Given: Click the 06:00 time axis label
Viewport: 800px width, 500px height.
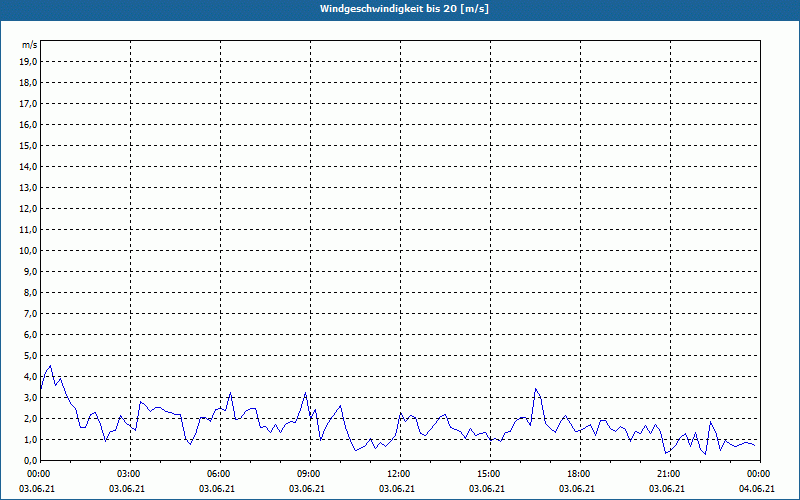Looking at the screenshot, I should (x=217, y=474).
